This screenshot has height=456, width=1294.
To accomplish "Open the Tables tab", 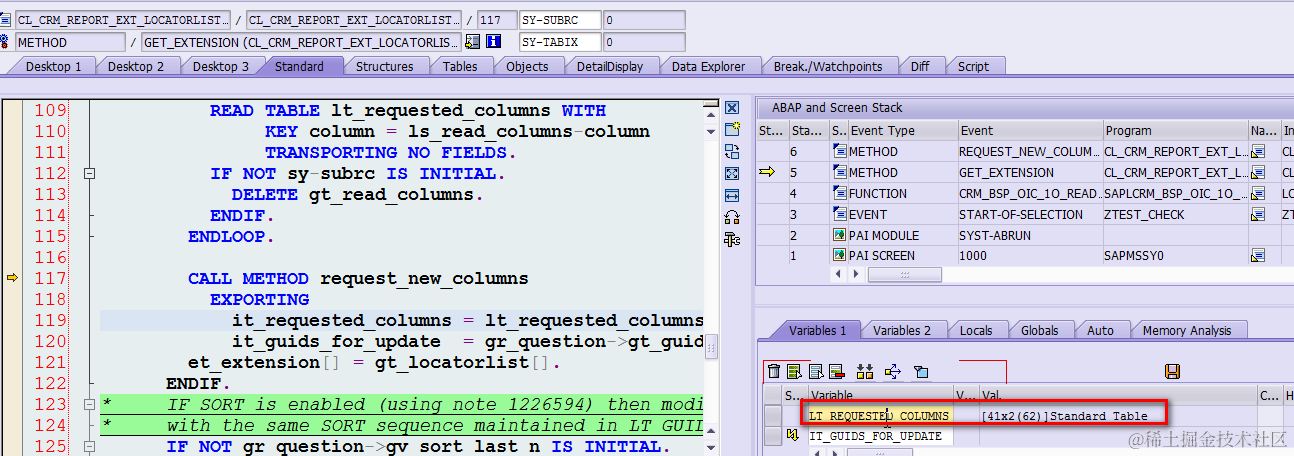I will pos(459,66).
